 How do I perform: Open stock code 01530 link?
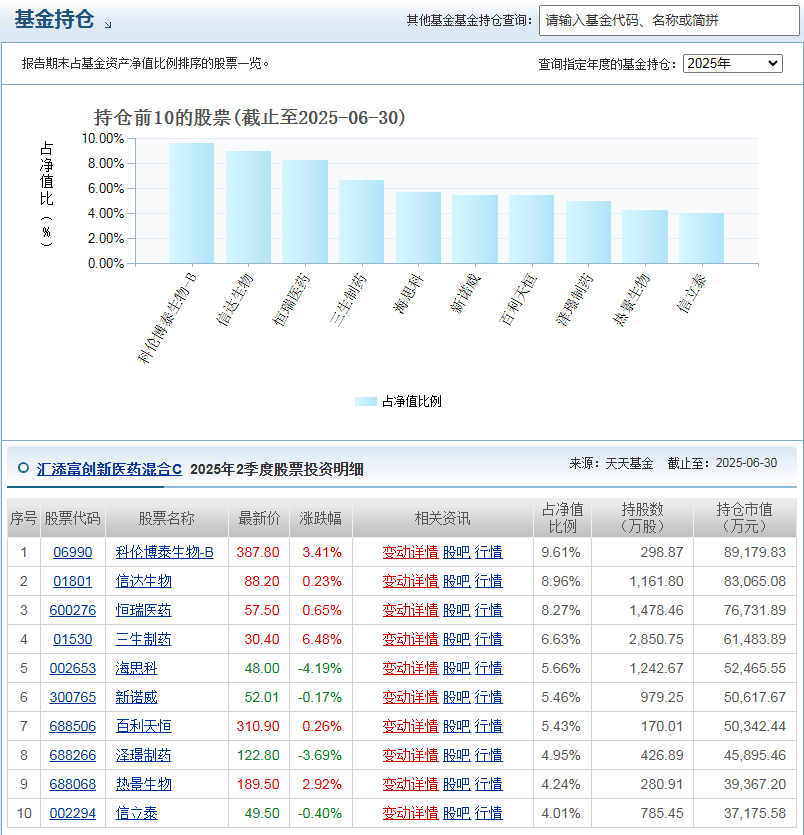[x=72, y=639]
